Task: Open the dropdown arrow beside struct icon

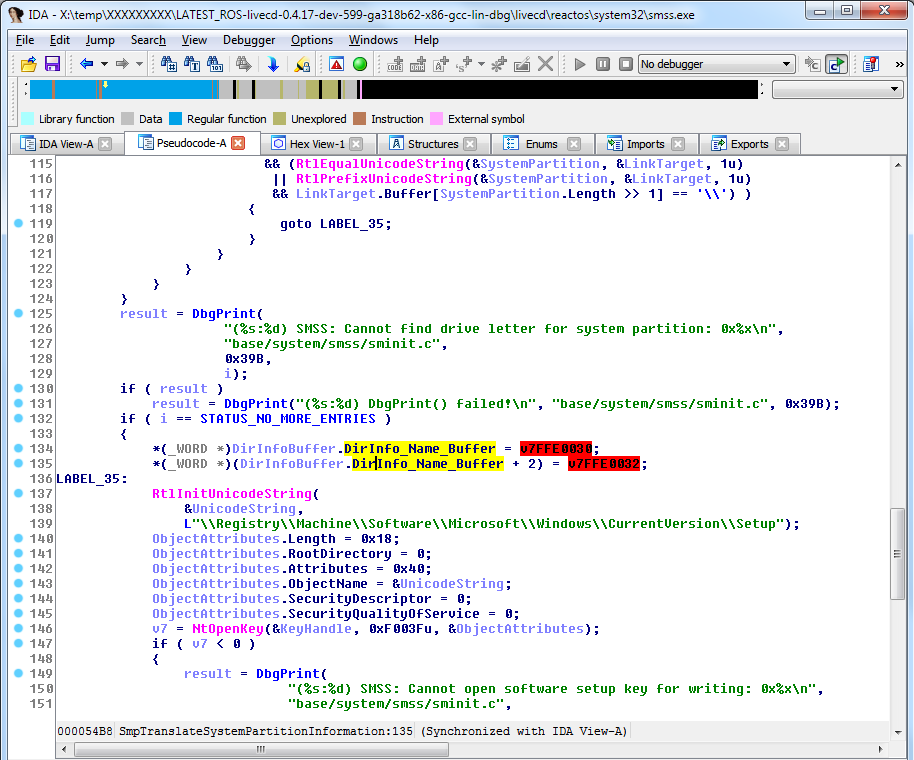Action: tap(481, 64)
